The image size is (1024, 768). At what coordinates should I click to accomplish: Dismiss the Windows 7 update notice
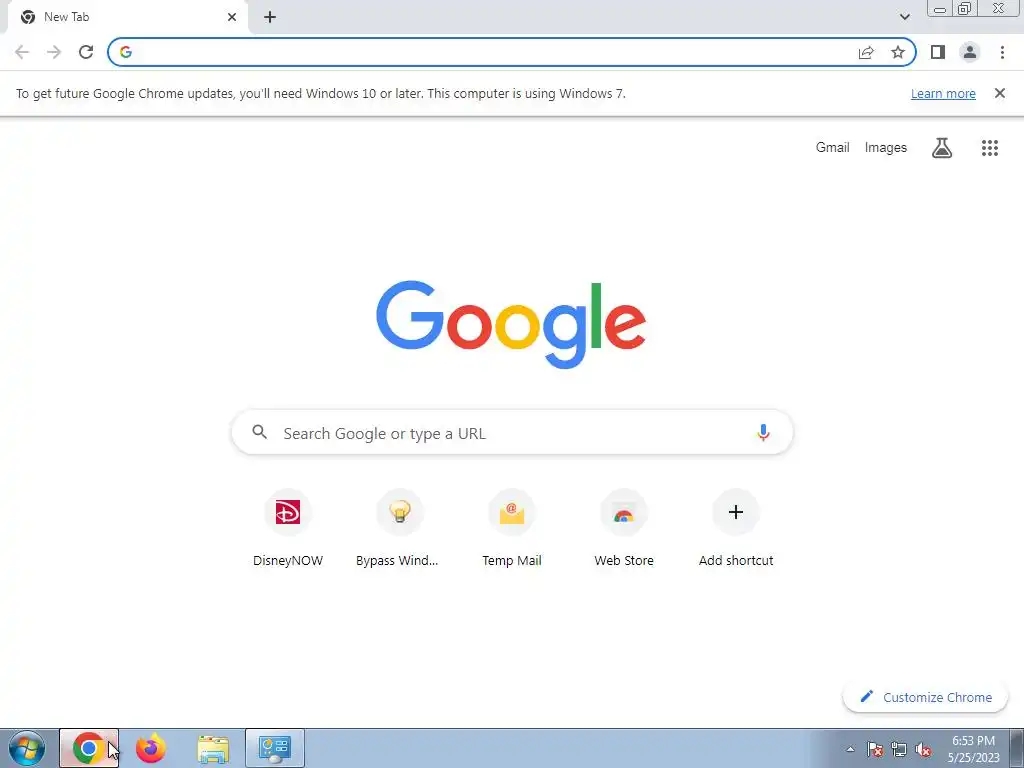point(1000,93)
